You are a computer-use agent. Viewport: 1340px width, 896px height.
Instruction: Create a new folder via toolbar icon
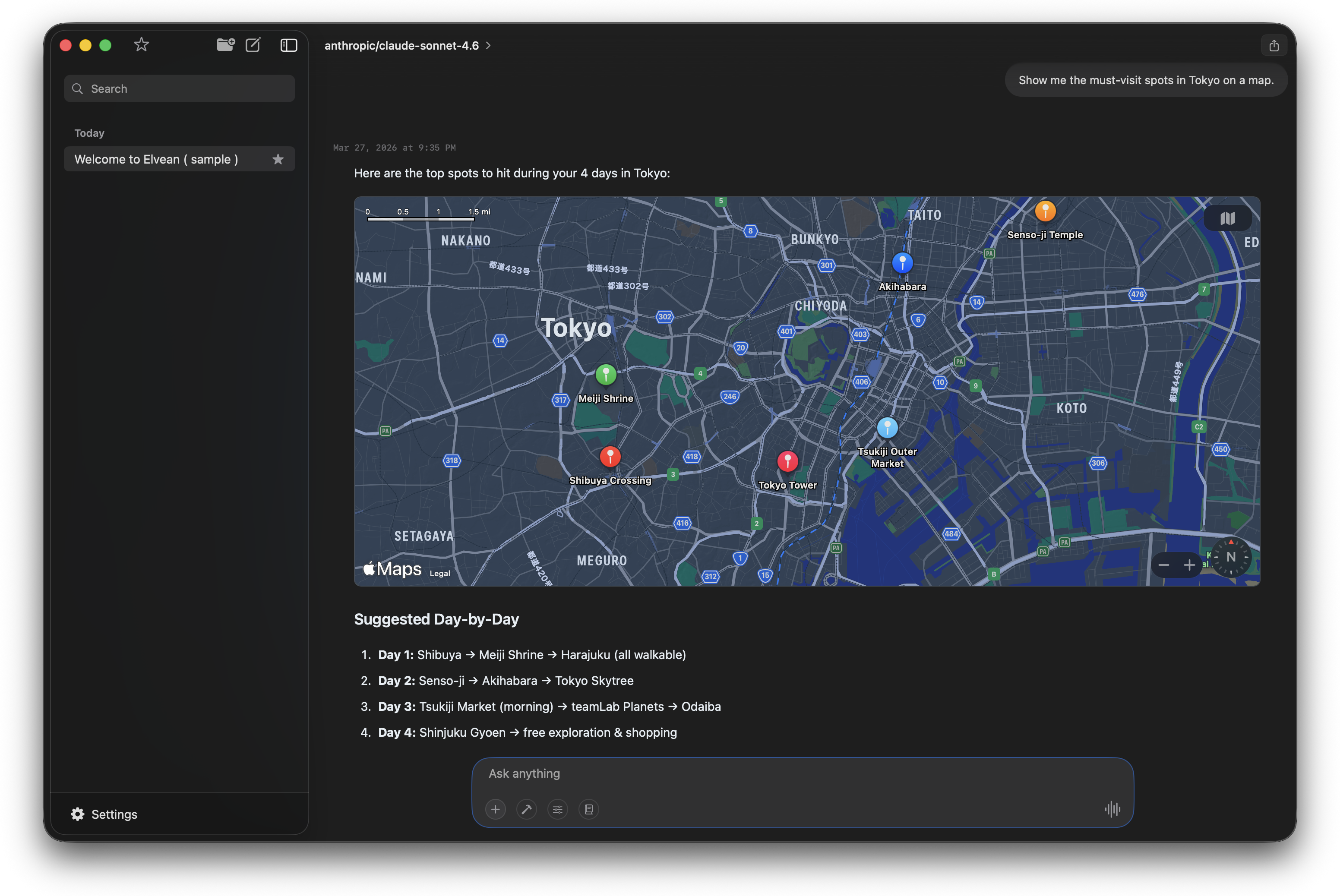point(225,44)
